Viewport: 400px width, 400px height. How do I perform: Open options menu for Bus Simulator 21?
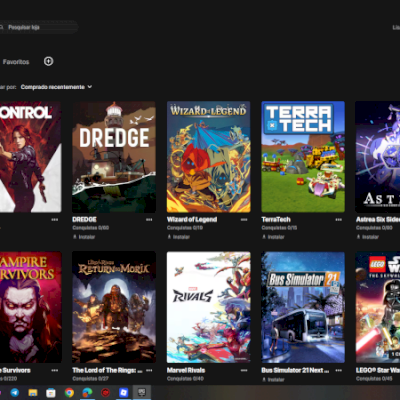click(339, 370)
